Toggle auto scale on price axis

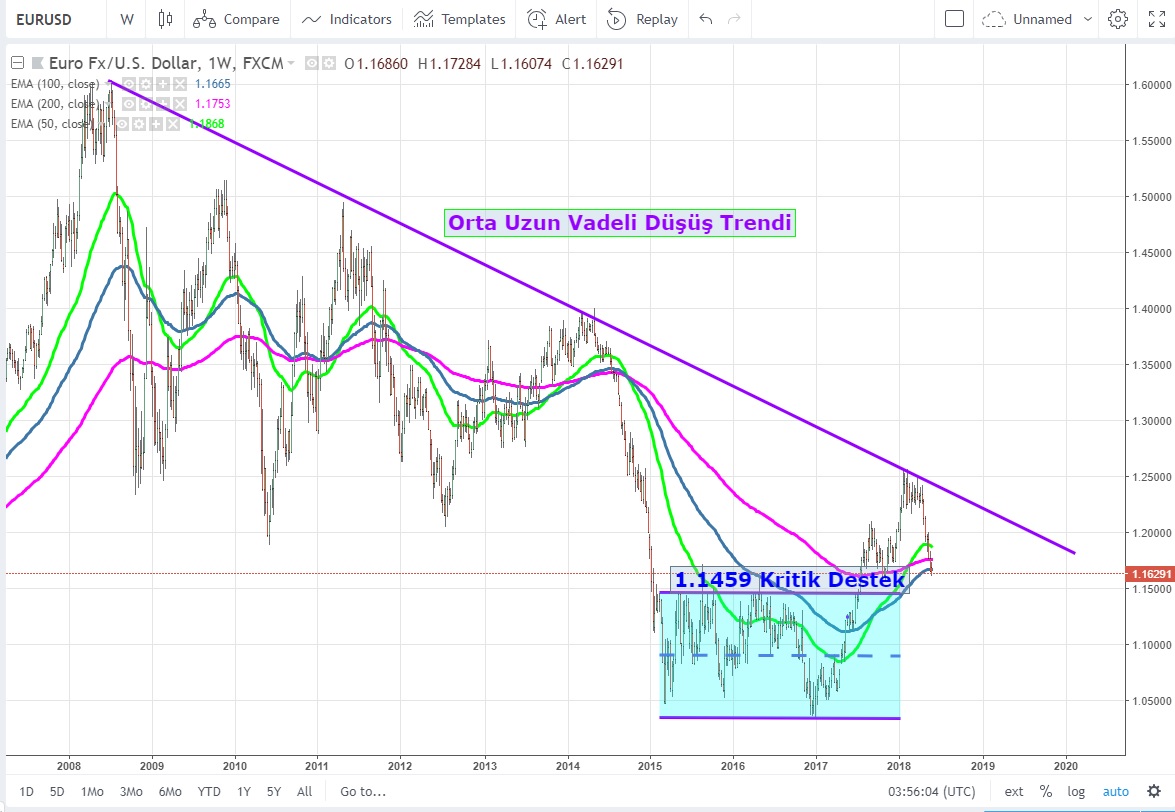point(1115,791)
